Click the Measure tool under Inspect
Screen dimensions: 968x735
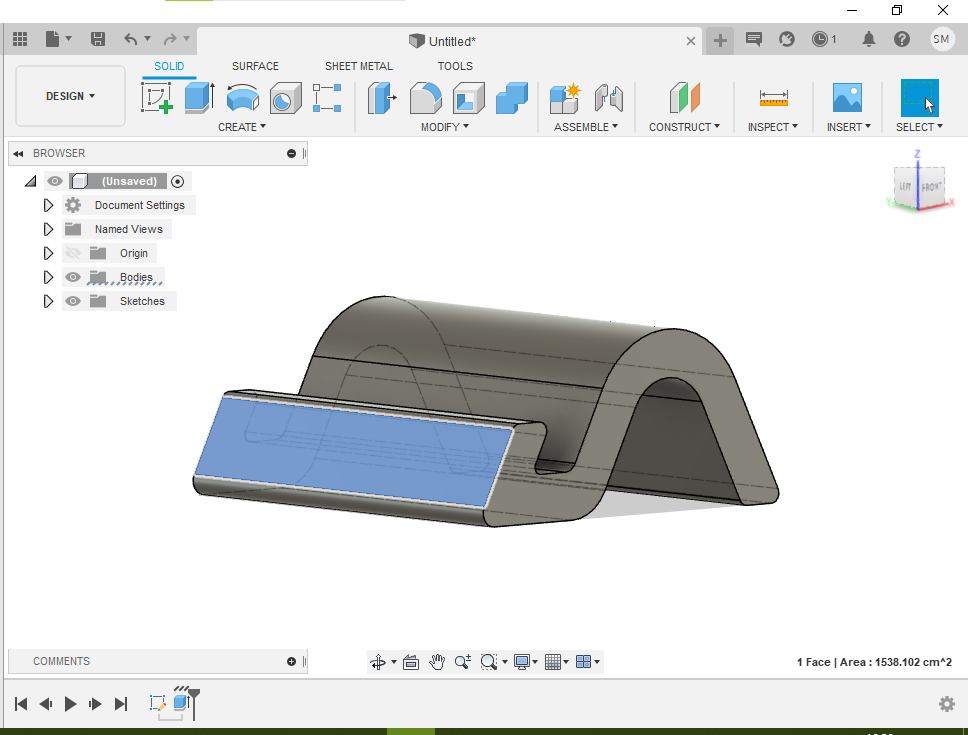click(773, 98)
